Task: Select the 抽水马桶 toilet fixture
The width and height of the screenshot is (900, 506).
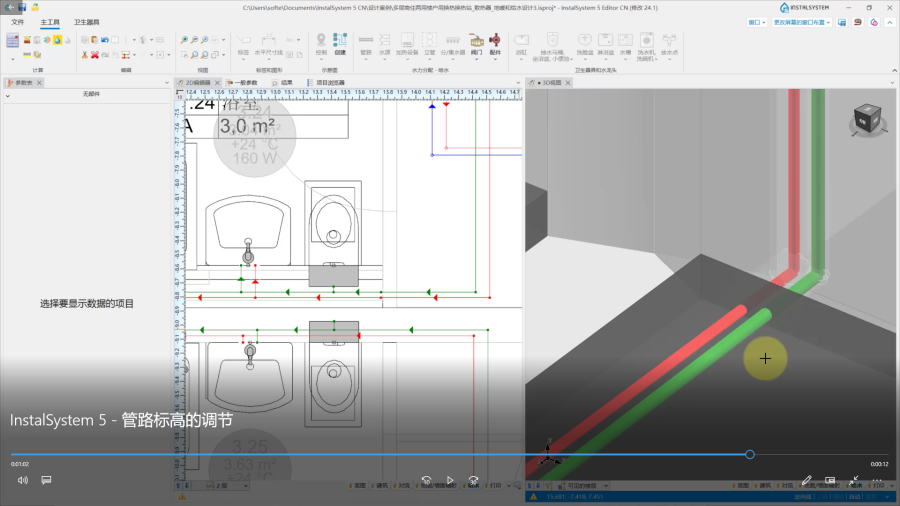Action: pyautogui.click(x=552, y=47)
